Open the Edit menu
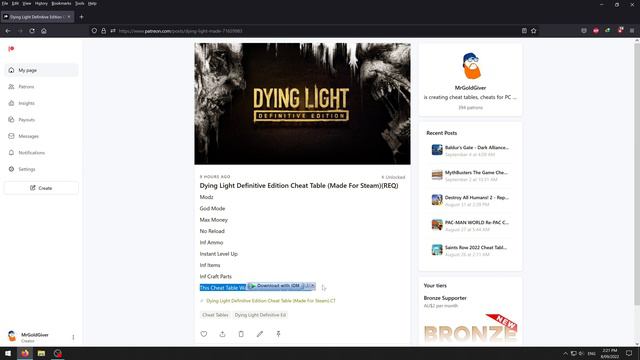The height and width of the screenshot is (360, 640). click(x=15, y=3)
